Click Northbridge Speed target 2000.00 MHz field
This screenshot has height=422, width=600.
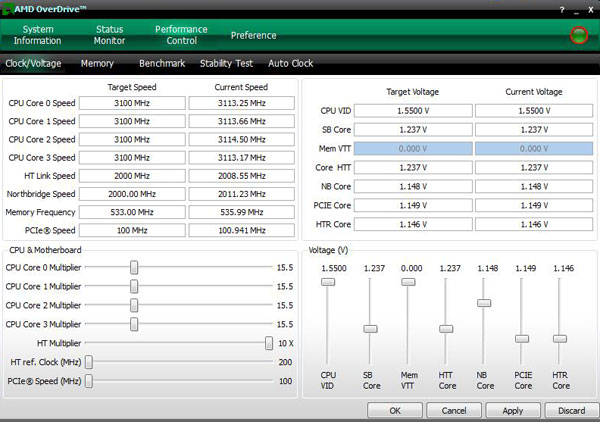click(132, 194)
